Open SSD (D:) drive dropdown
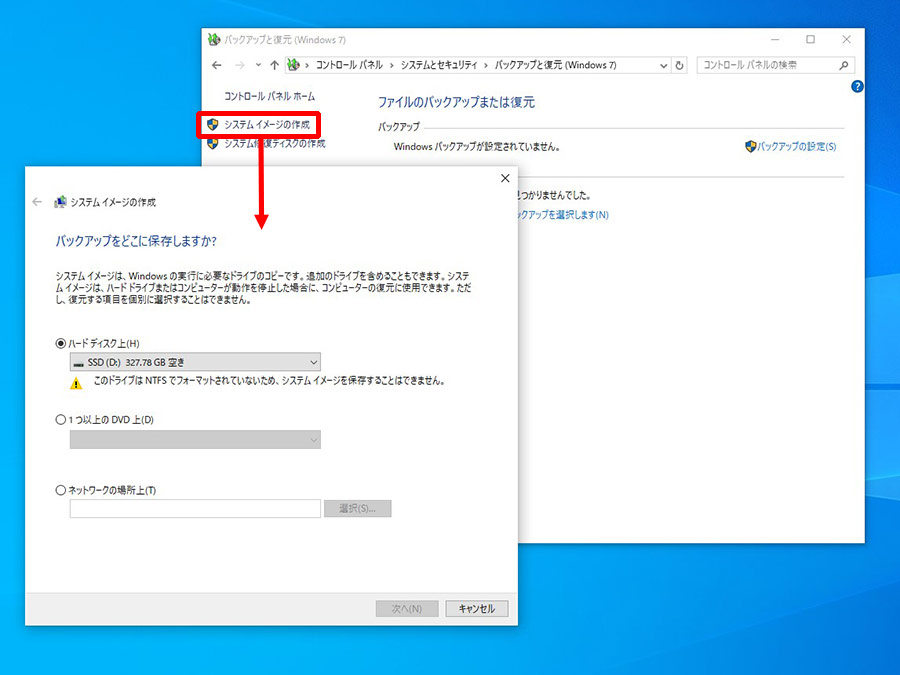This screenshot has height=675, width=900. pyautogui.click(x=195, y=362)
